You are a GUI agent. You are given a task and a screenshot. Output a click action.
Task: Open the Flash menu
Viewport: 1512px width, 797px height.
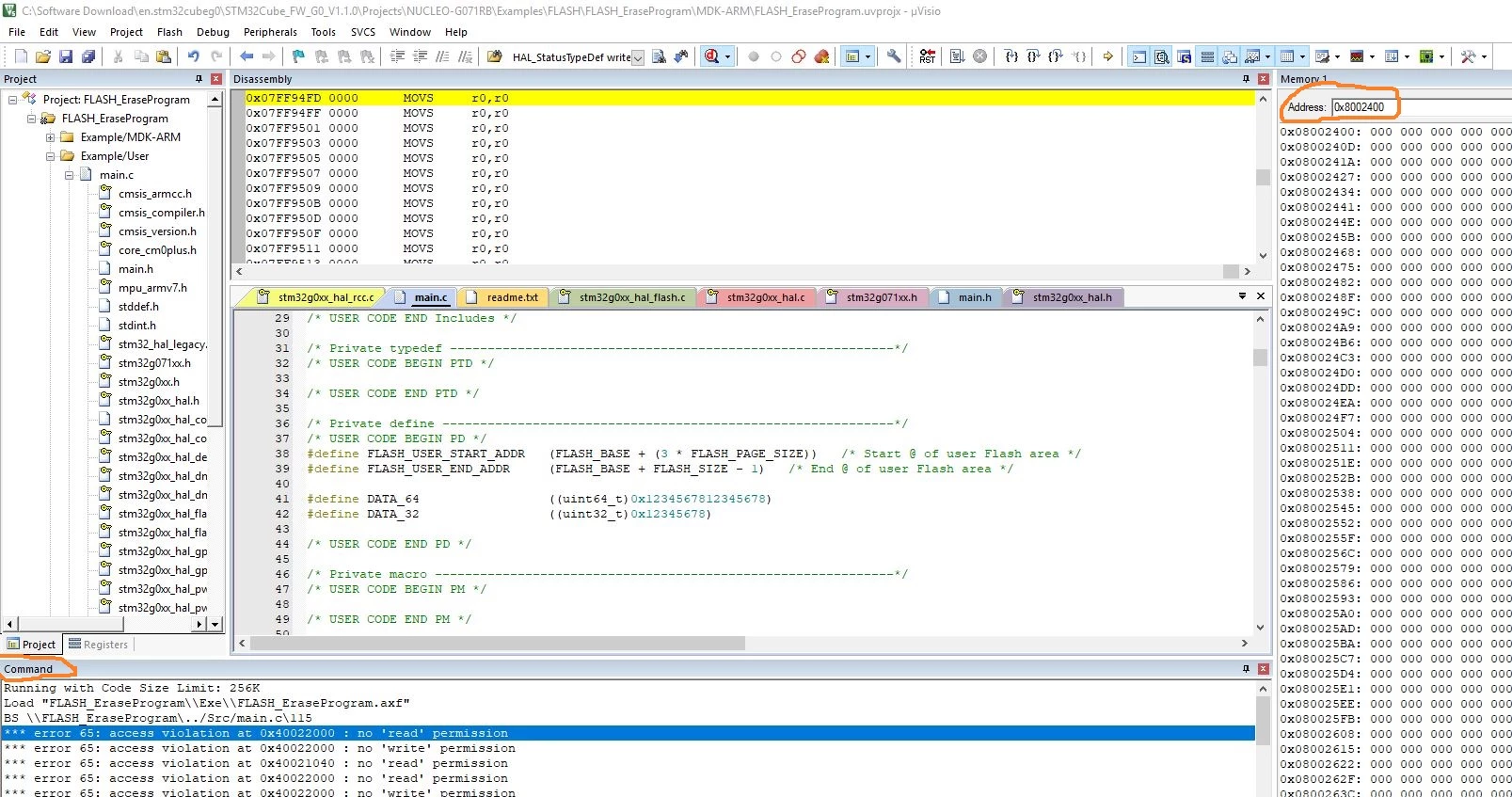(169, 32)
